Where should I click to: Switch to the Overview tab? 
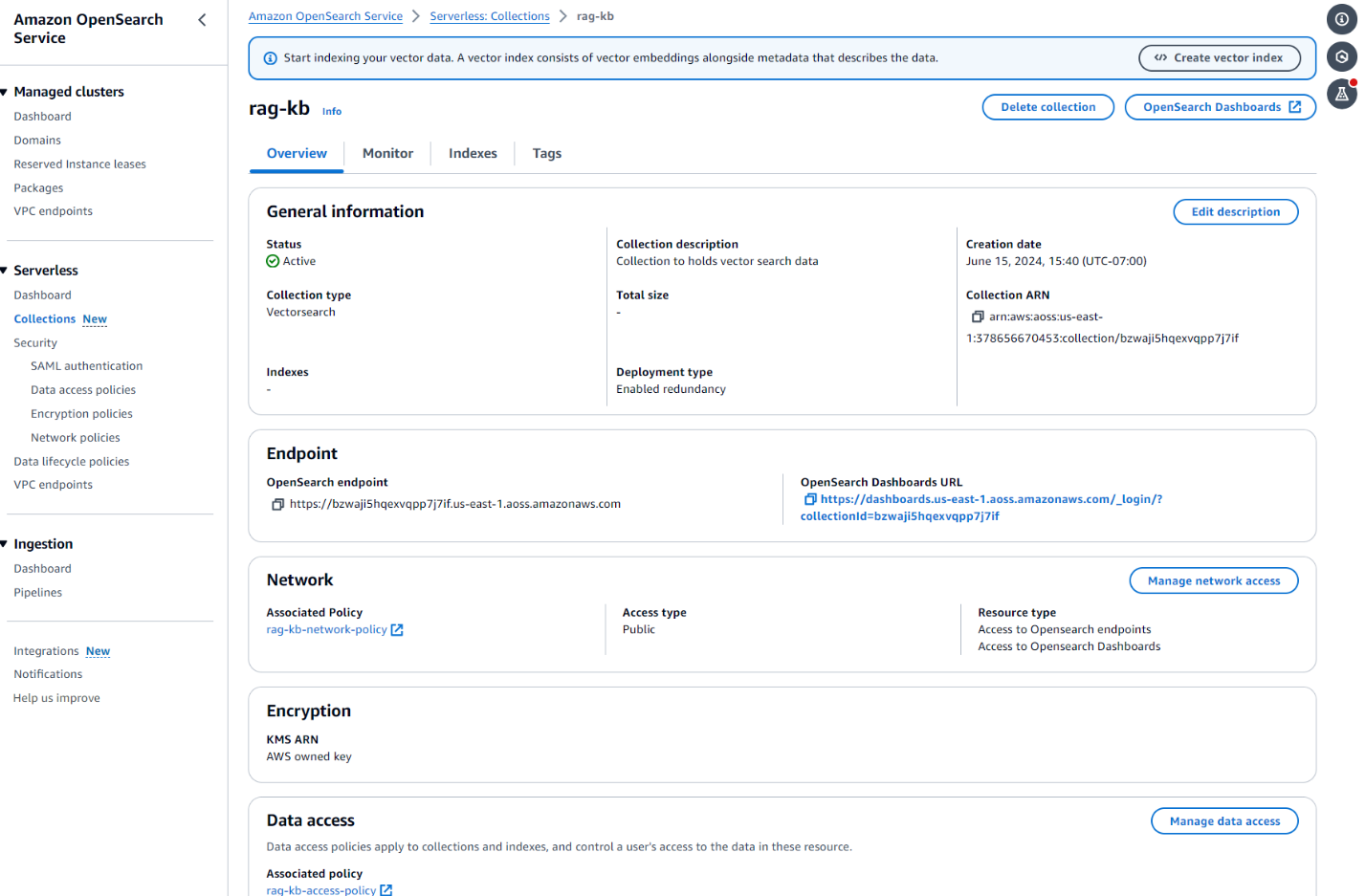pos(297,153)
